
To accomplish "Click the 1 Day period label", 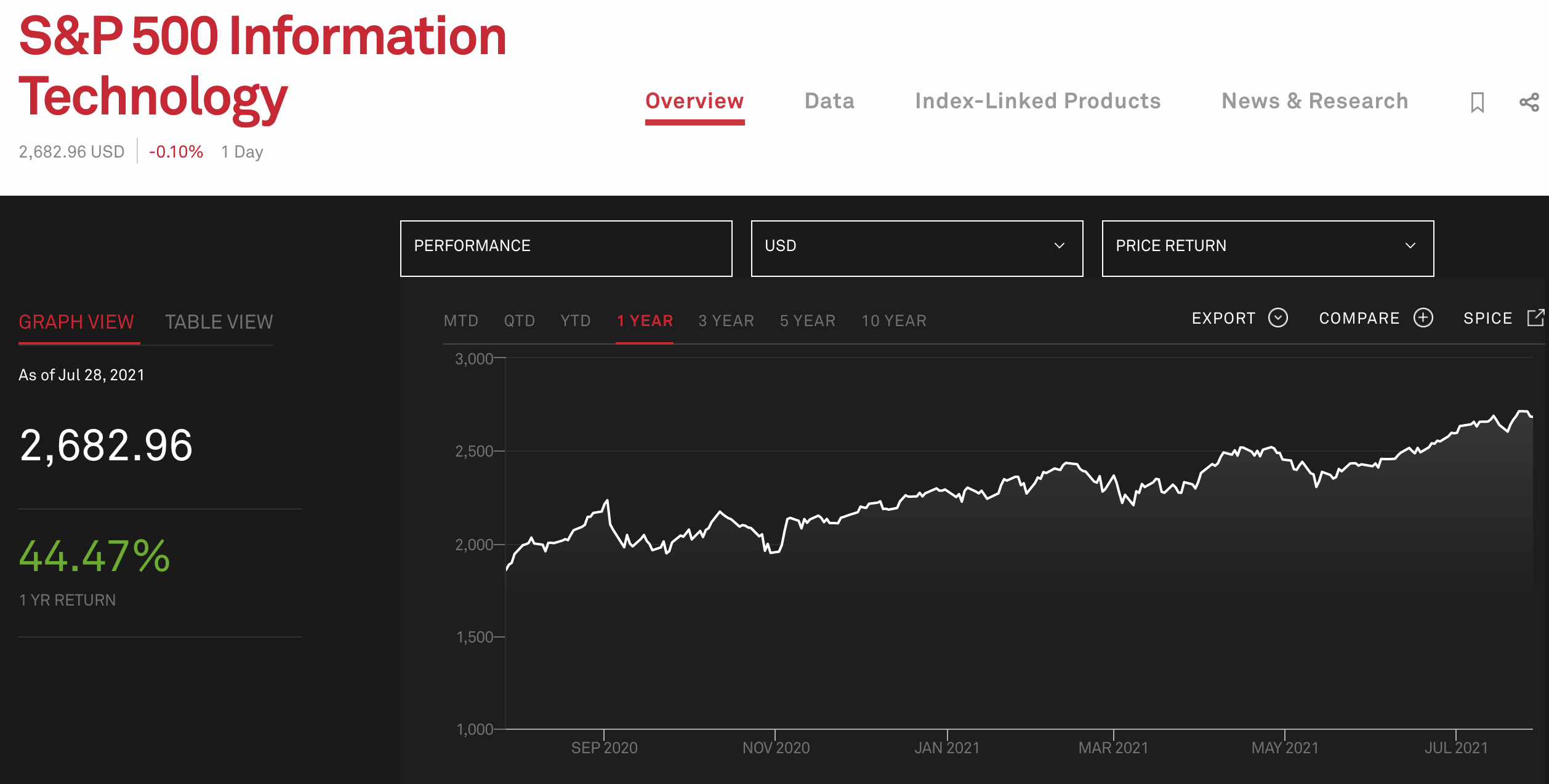I will click(242, 151).
